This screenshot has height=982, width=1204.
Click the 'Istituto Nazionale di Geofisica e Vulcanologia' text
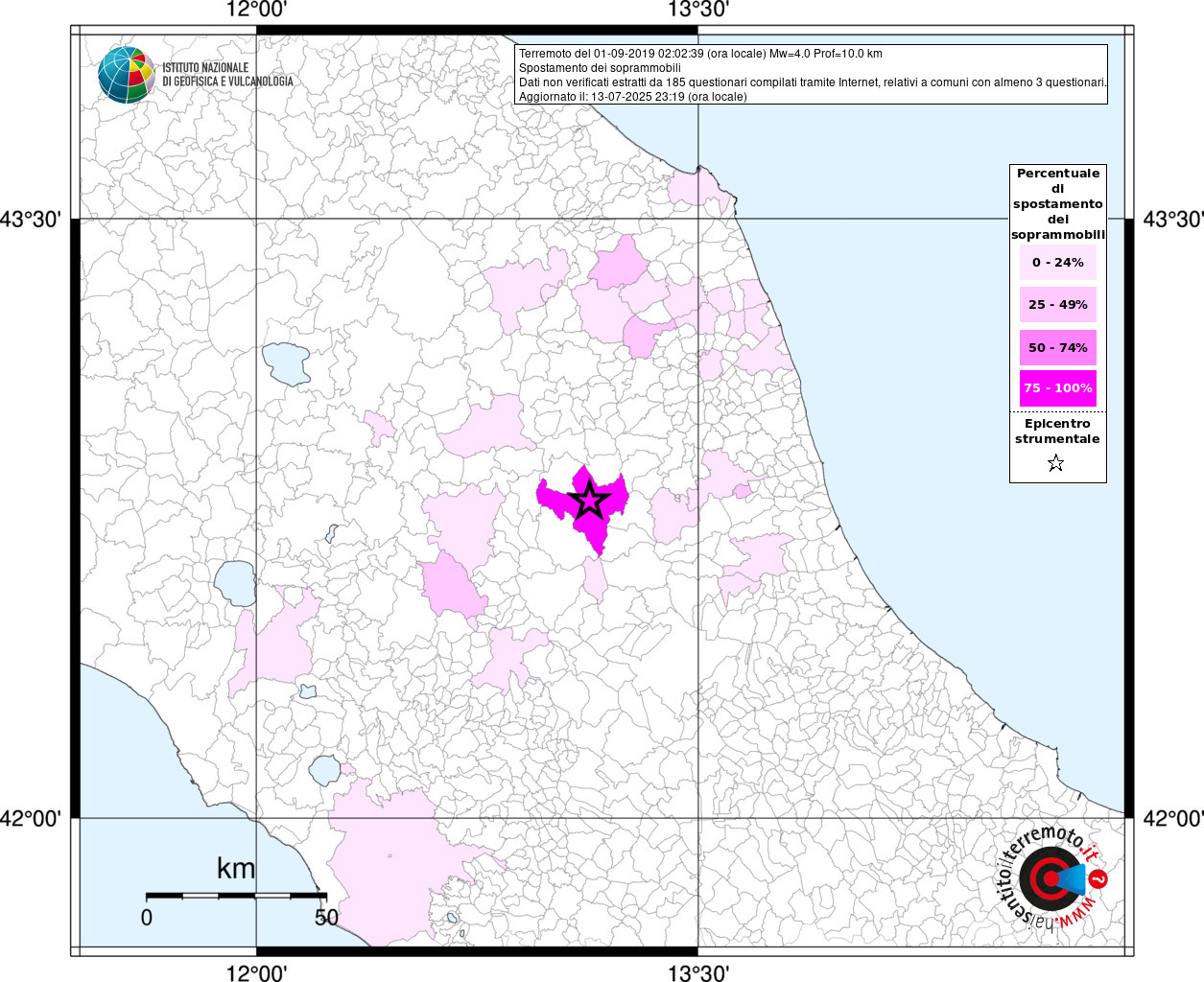227,75
